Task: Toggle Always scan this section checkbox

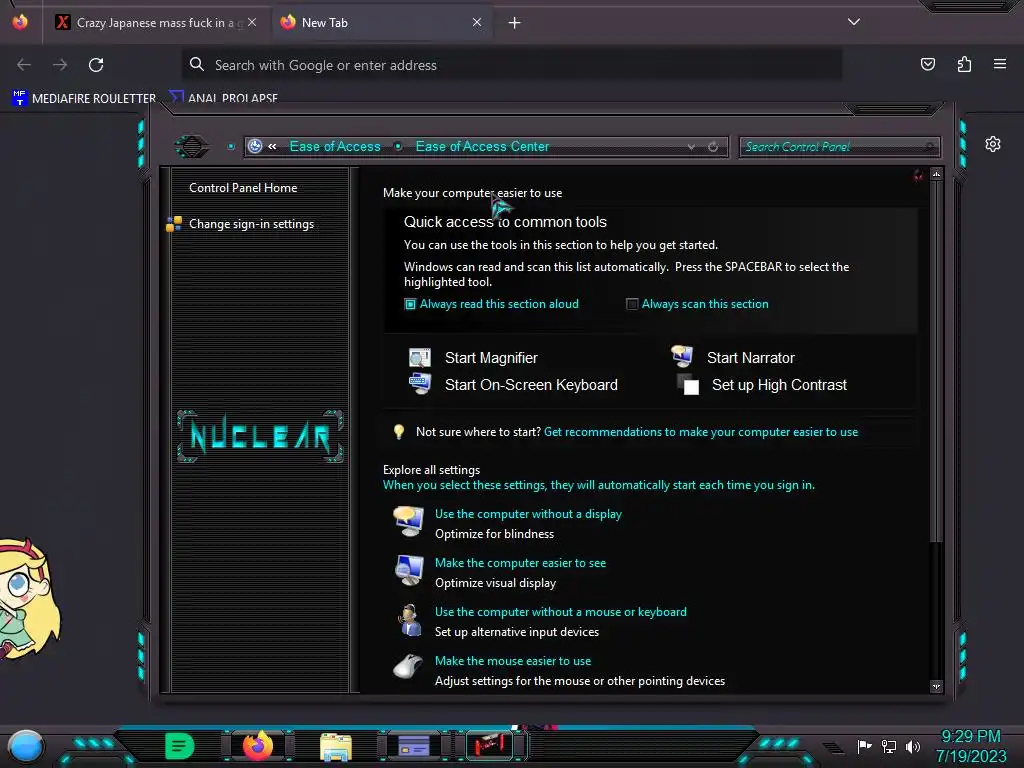Action: [x=632, y=304]
